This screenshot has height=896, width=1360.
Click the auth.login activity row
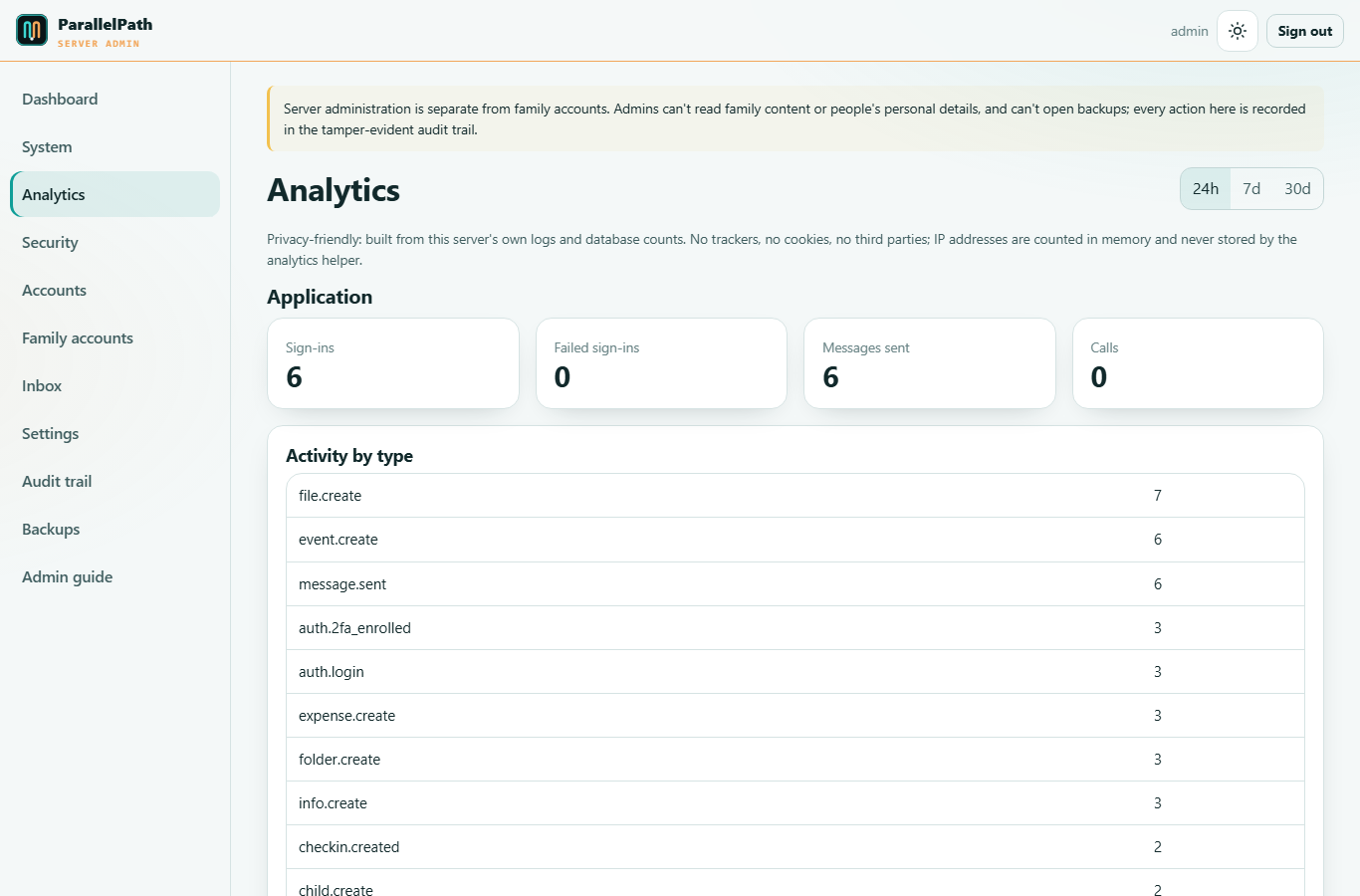point(795,672)
